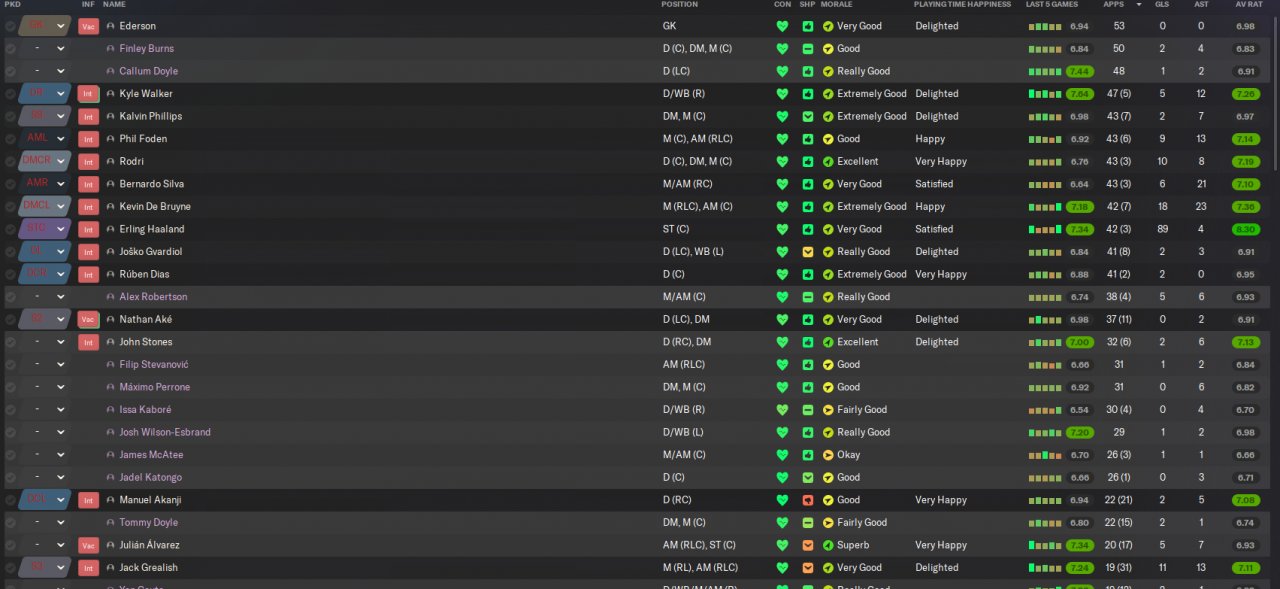This screenshot has width=1280, height=589.
Task: Tick the select circle for Erling Haaland
Action: [x=10, y=229]
